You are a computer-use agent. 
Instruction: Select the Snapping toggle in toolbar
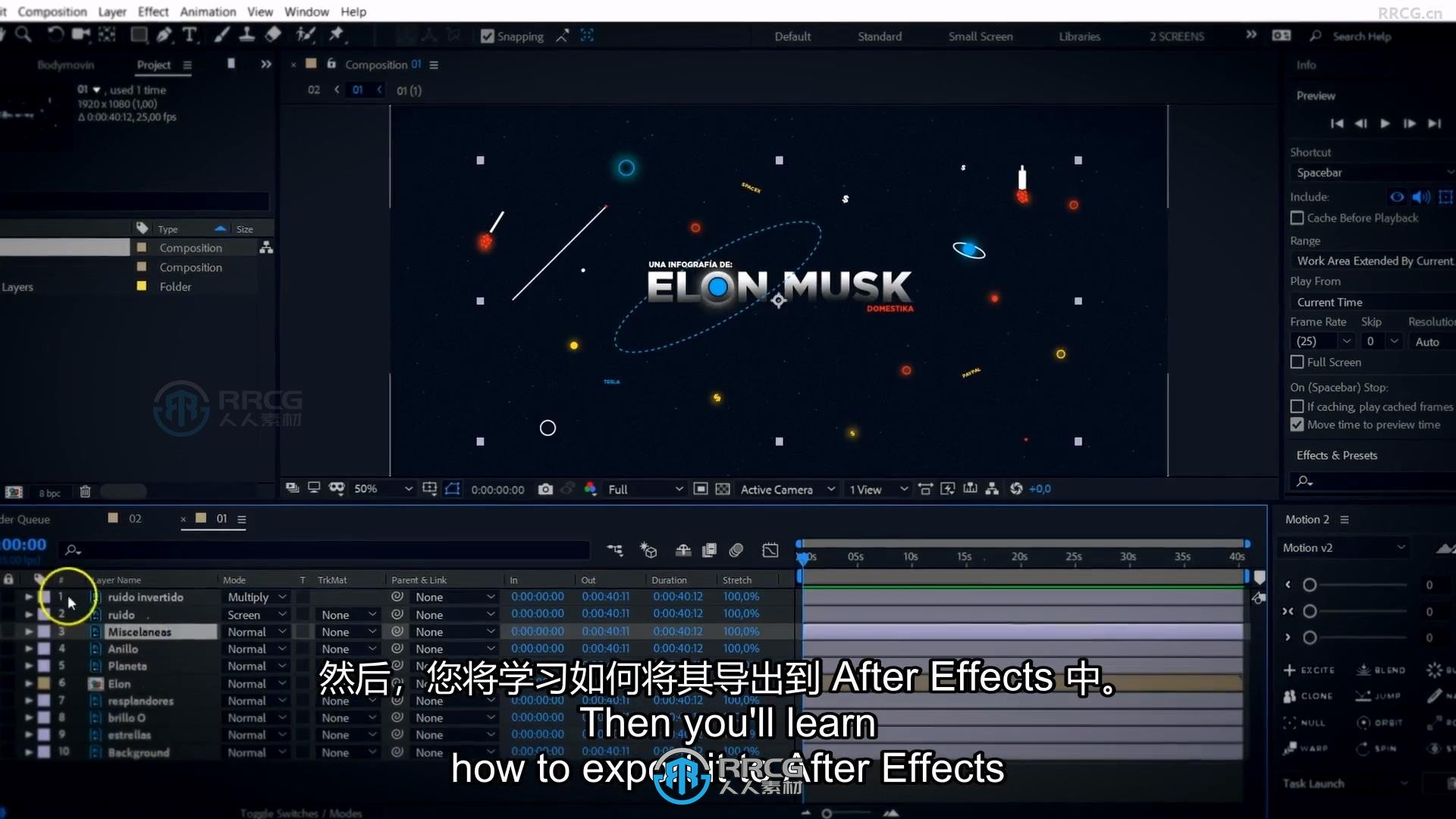tap(487, 36)
